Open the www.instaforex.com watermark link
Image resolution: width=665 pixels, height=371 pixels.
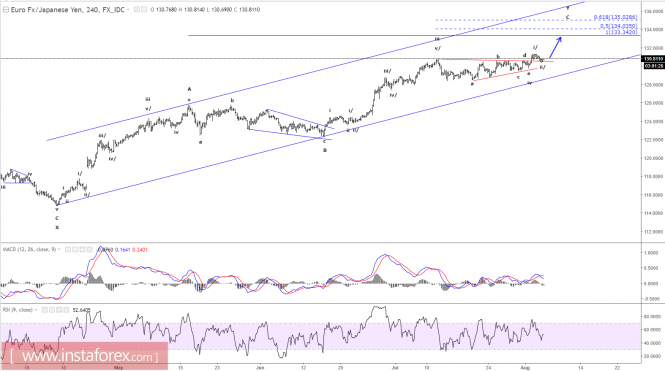pyautogui.click(x=84, y=356)
